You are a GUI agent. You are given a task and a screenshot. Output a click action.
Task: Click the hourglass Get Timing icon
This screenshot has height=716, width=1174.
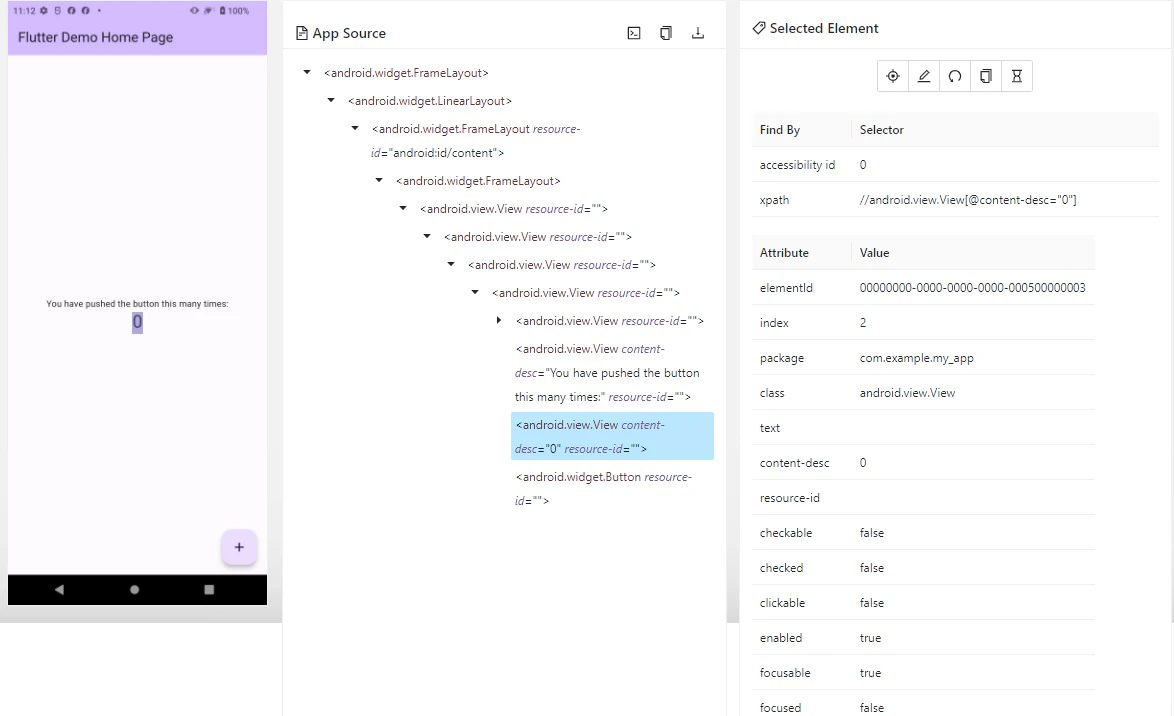[1017, 76]
